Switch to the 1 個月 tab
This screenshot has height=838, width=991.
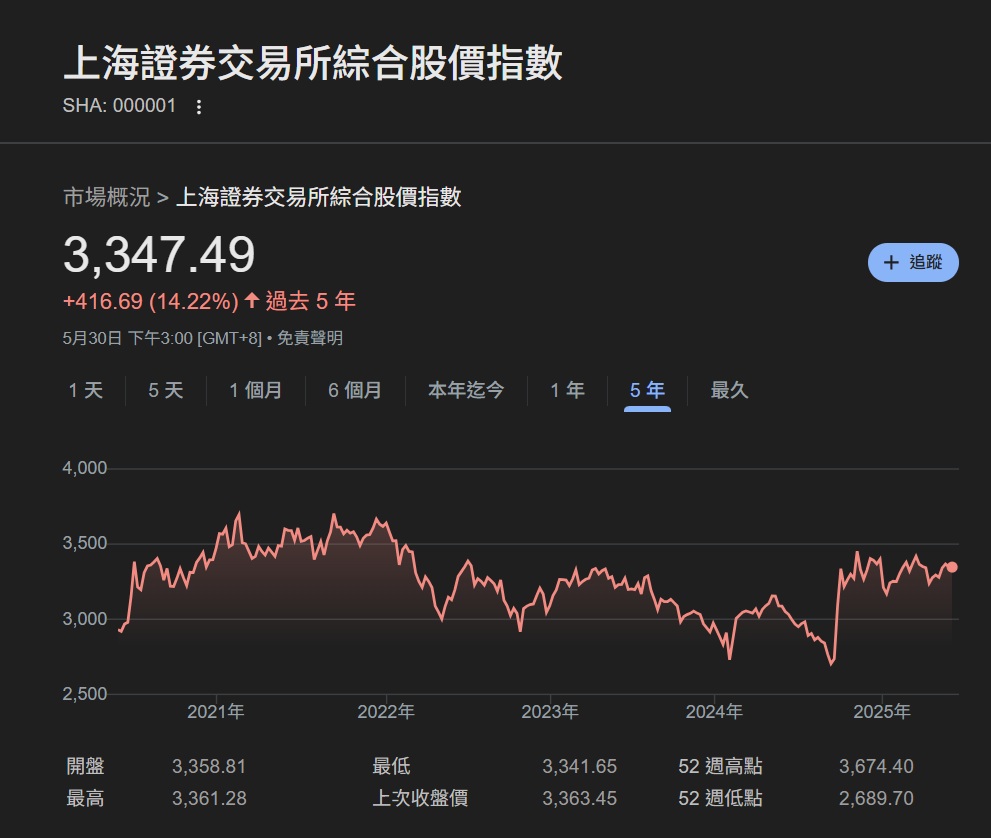[255, 390]
